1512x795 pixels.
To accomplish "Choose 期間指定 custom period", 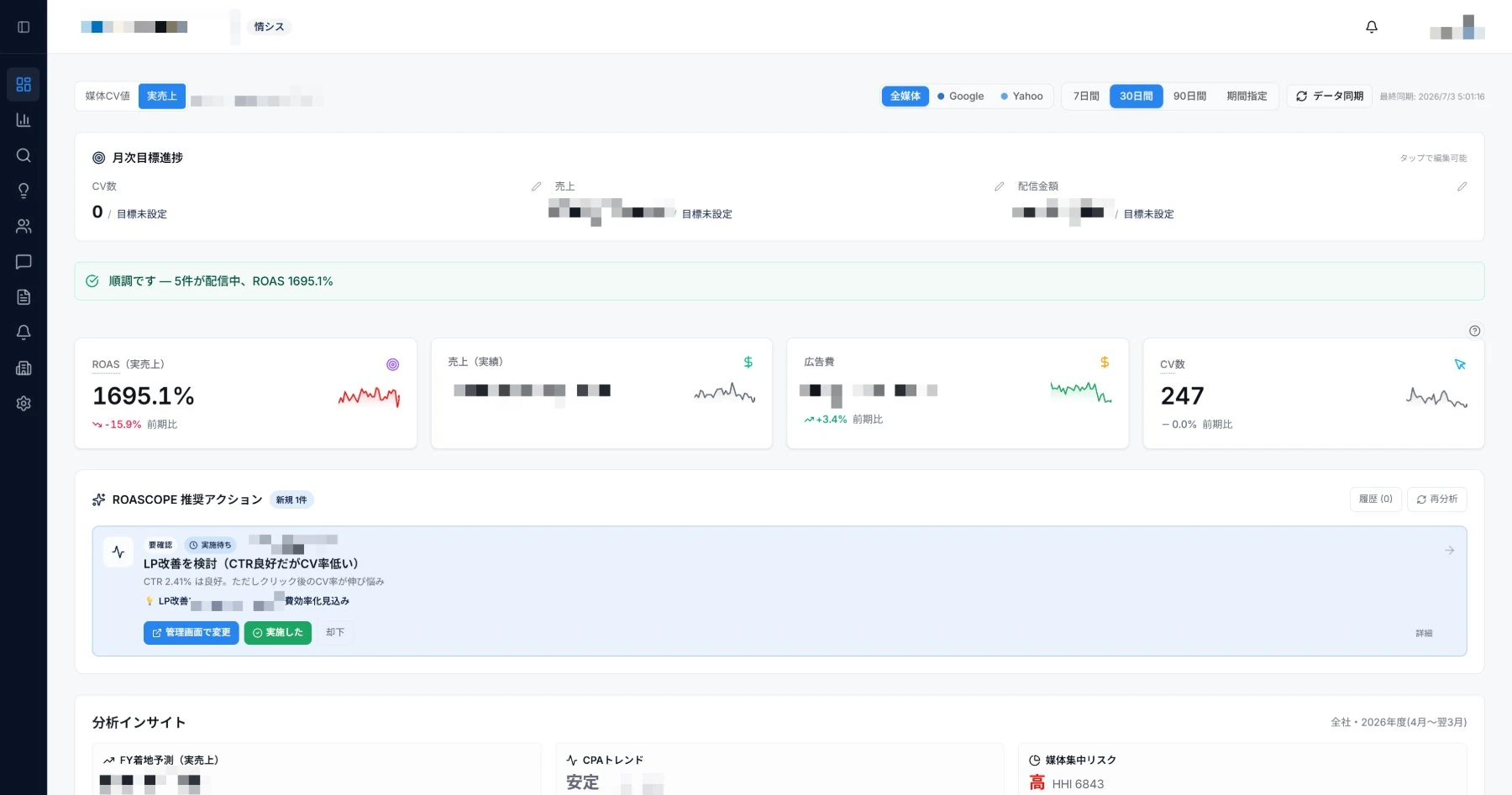I will (1247, 96).
